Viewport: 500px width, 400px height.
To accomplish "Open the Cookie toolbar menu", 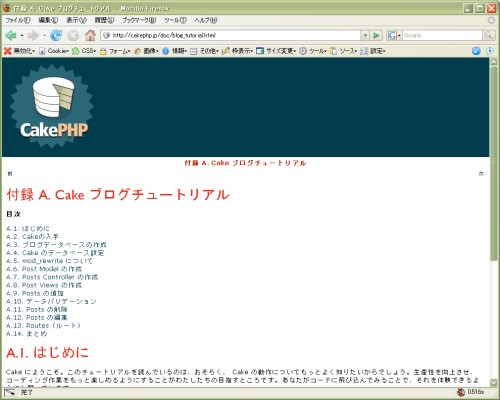I will [x=54, y=51].
